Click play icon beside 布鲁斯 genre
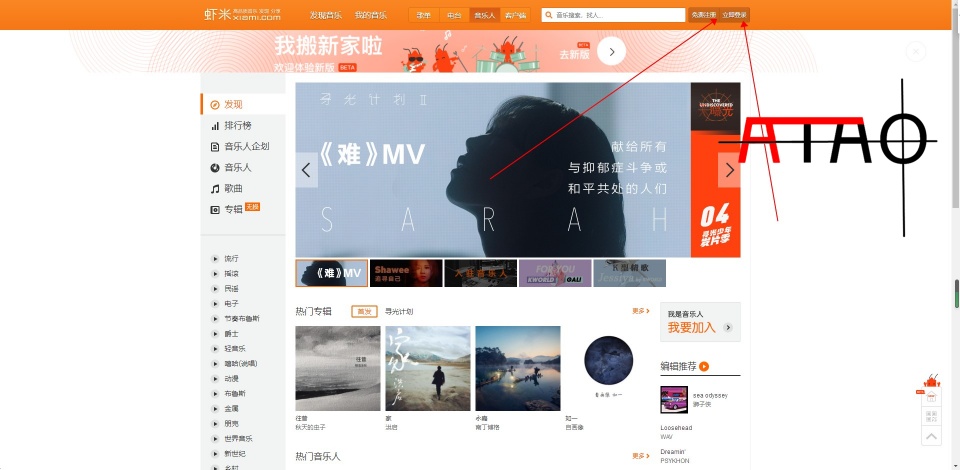 coord(215,394)
